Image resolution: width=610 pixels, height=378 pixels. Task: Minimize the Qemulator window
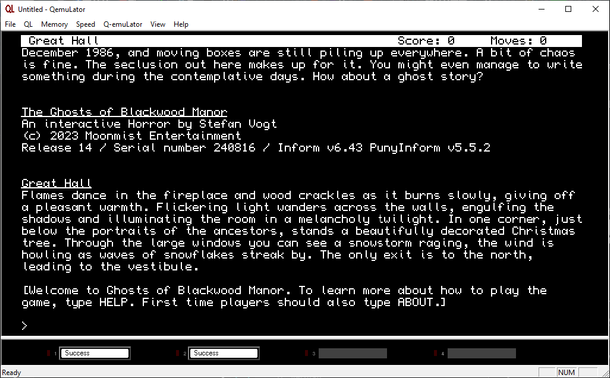[542, 9]
